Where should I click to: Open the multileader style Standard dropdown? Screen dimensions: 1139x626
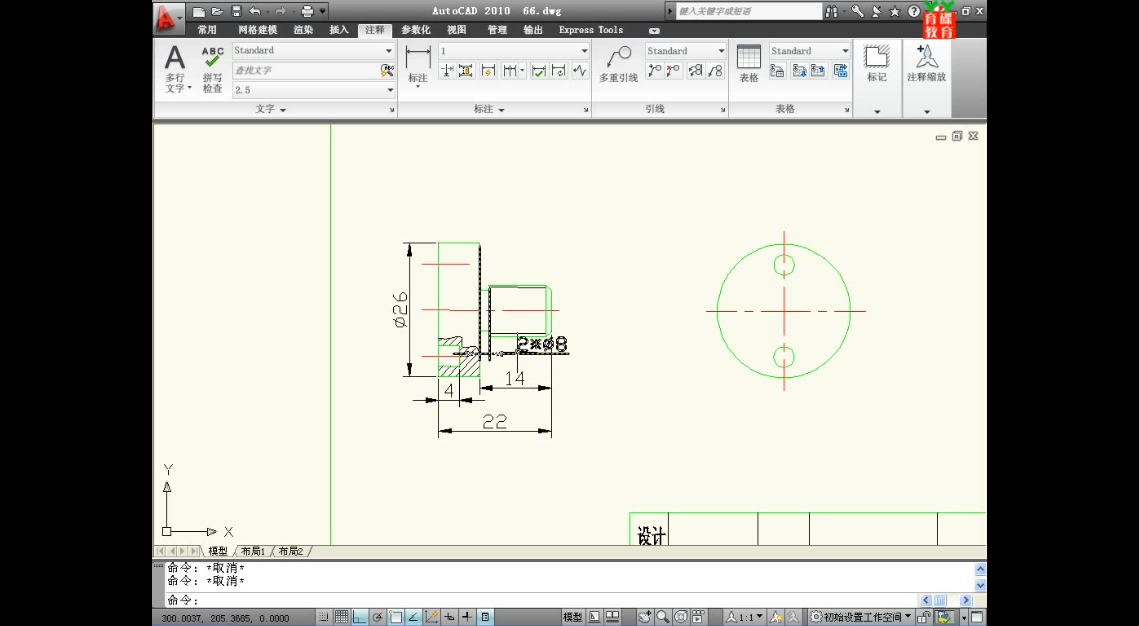pyautogui.click(x=721, y=51)
